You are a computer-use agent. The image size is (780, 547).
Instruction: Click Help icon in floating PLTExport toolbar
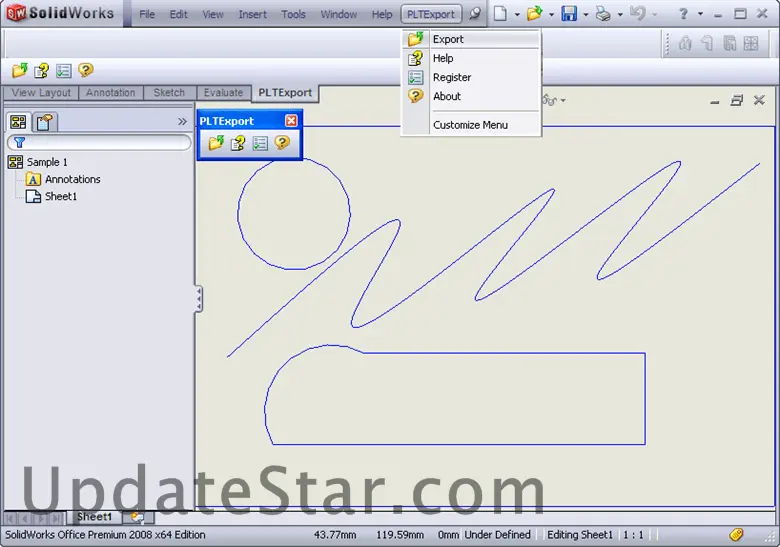point(238,143)
